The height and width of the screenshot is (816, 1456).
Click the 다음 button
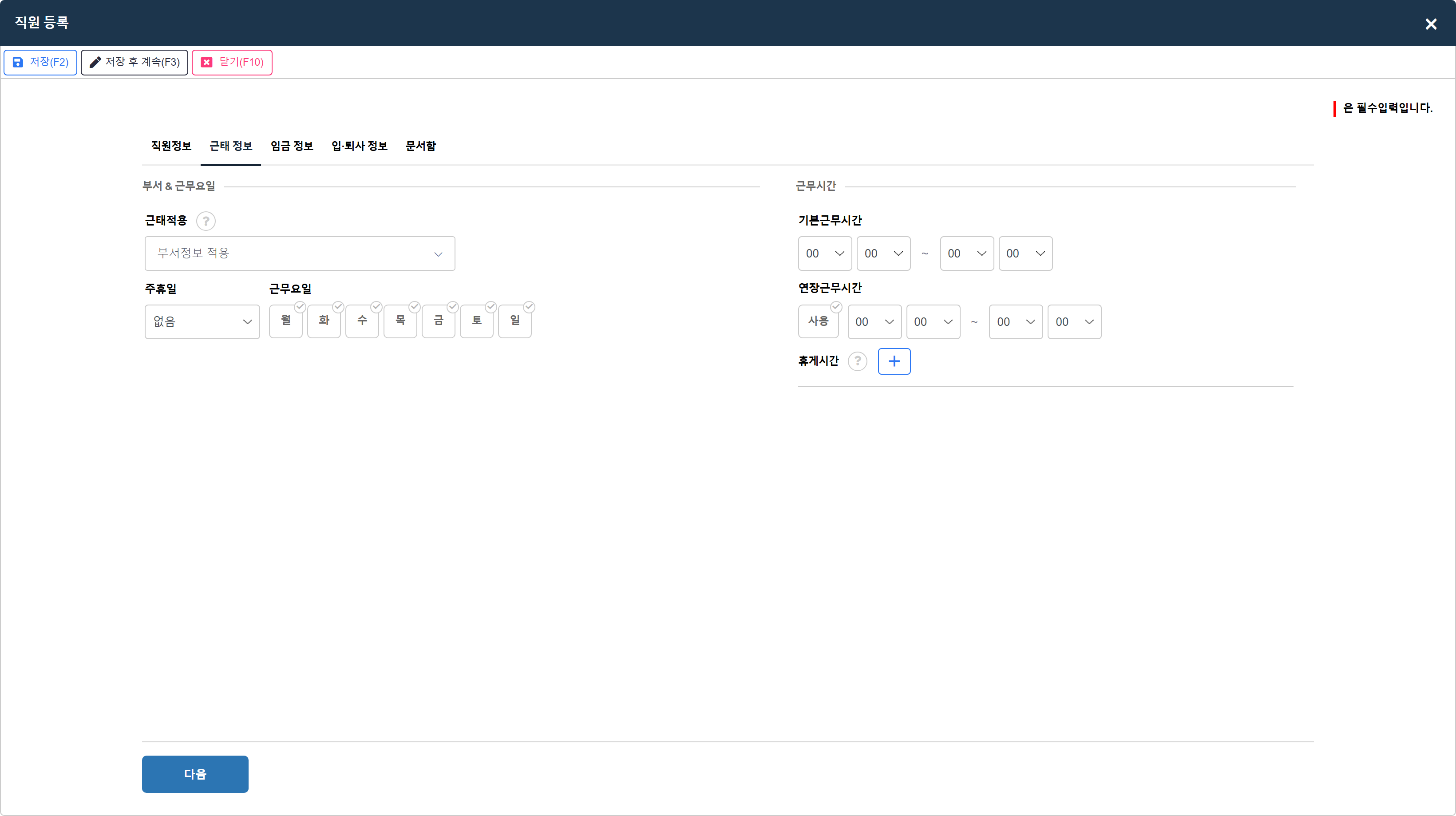tap(195, 774)
